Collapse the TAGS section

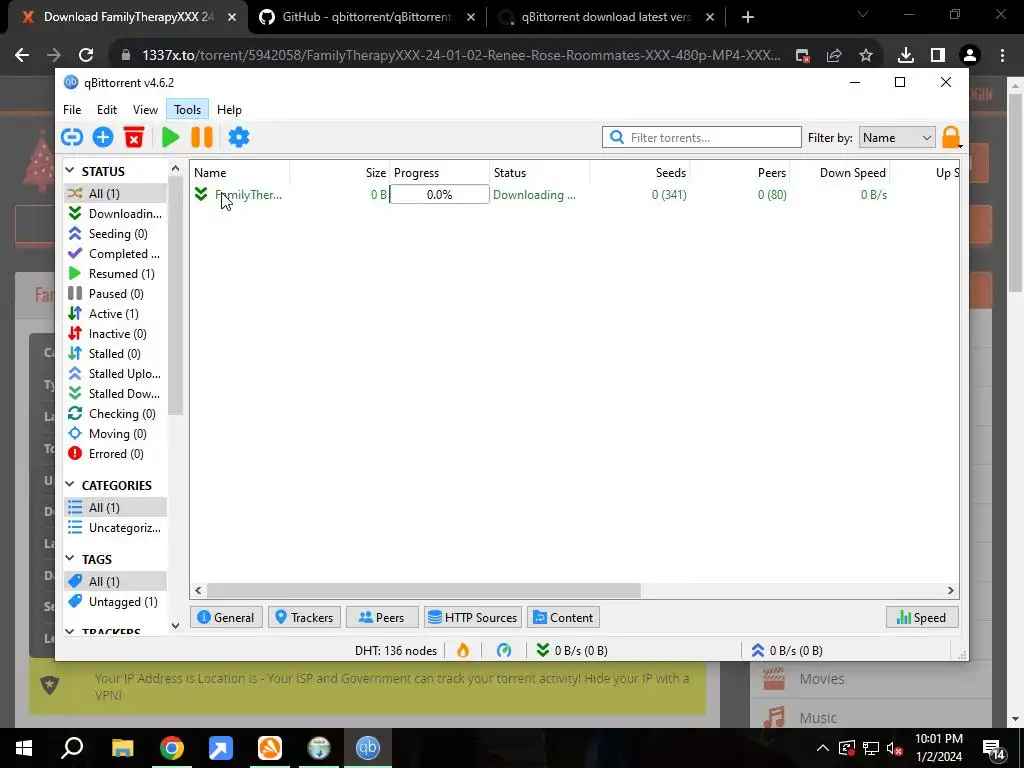pyautogui.click(x=70, y=558)
